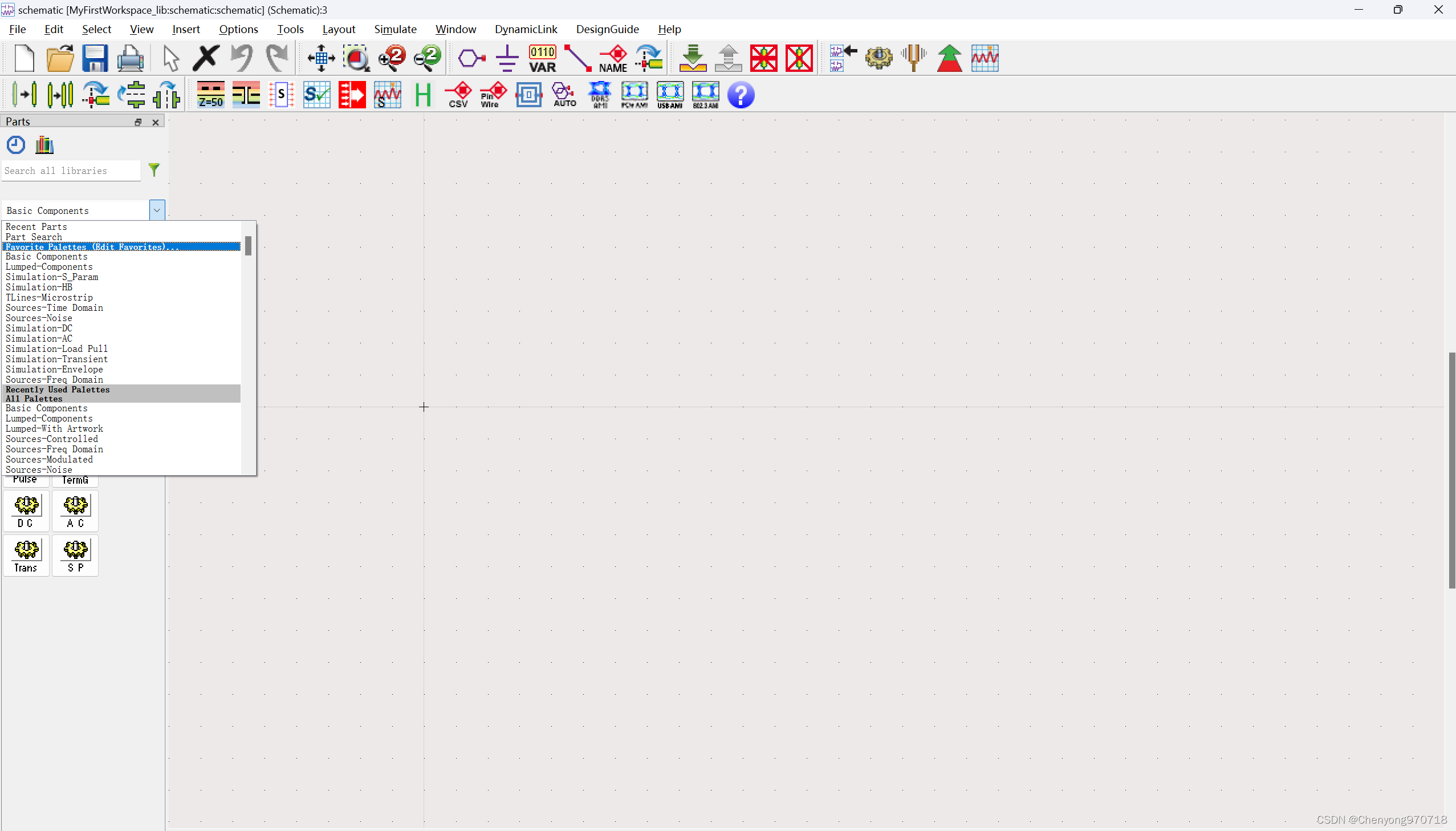
Task: Open the Simulate settings gear icon
Action: [879, 58]
